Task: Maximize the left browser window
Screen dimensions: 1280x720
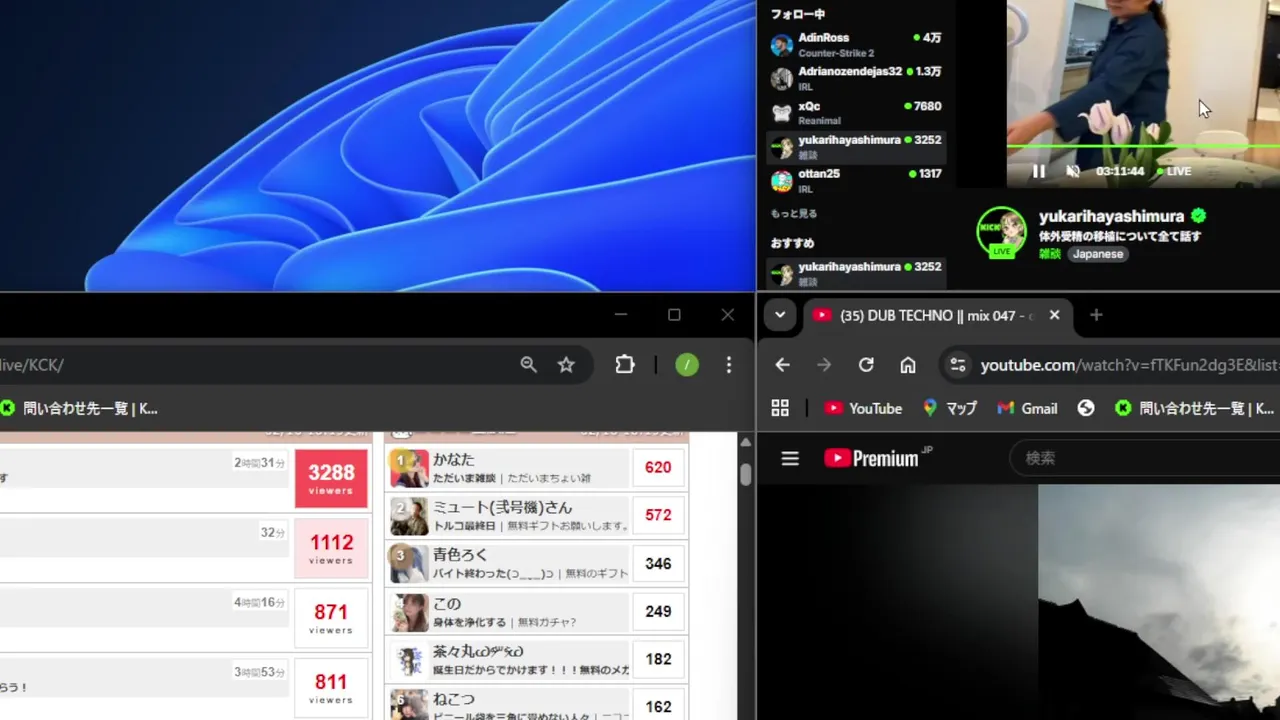Action: click(x=674, y=315)
